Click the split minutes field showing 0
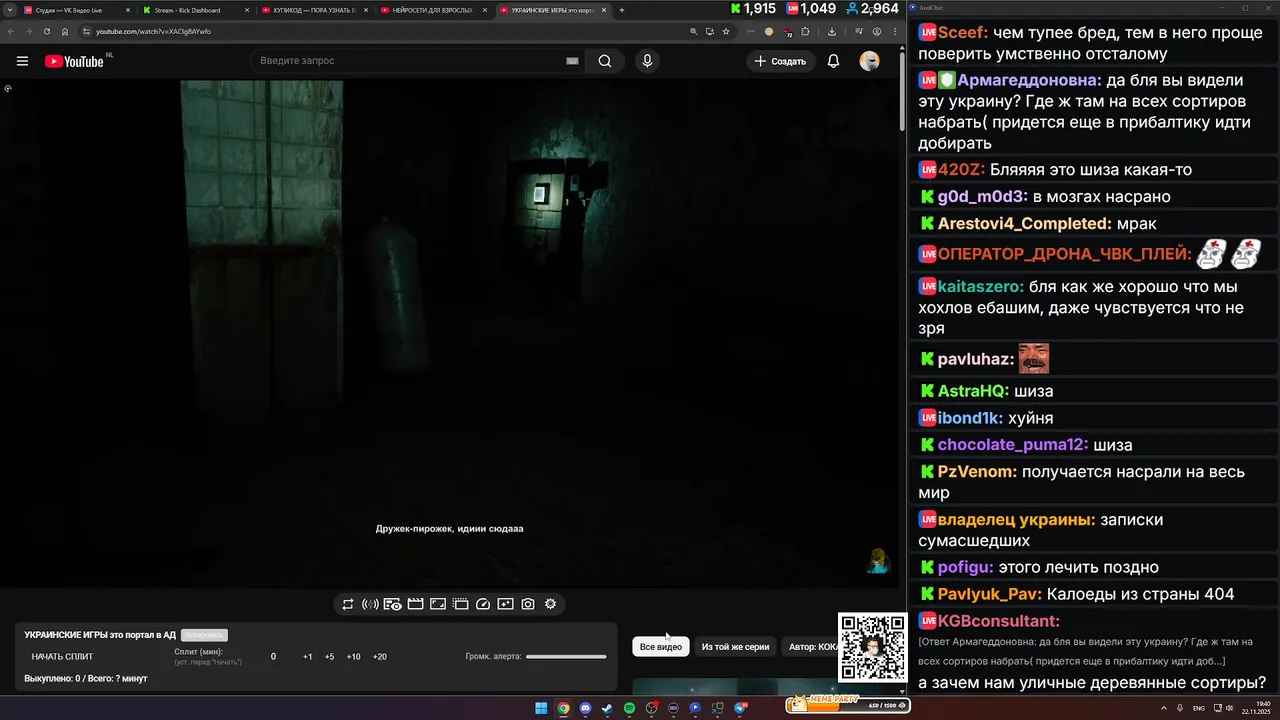The height and width of the screenshot is (720, 1280). tap(273, 657)
